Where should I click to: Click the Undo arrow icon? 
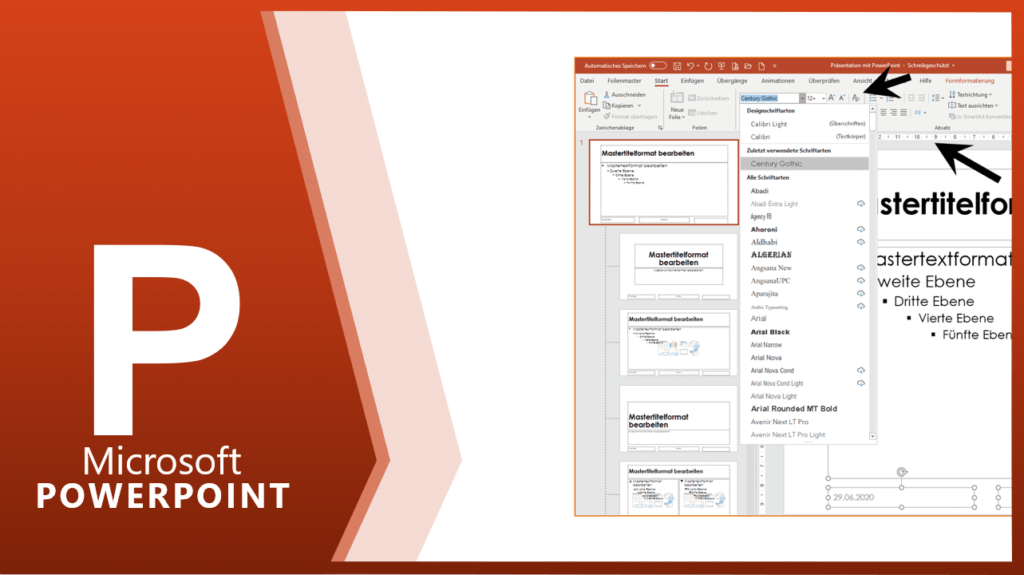click(x=690, y=65)
